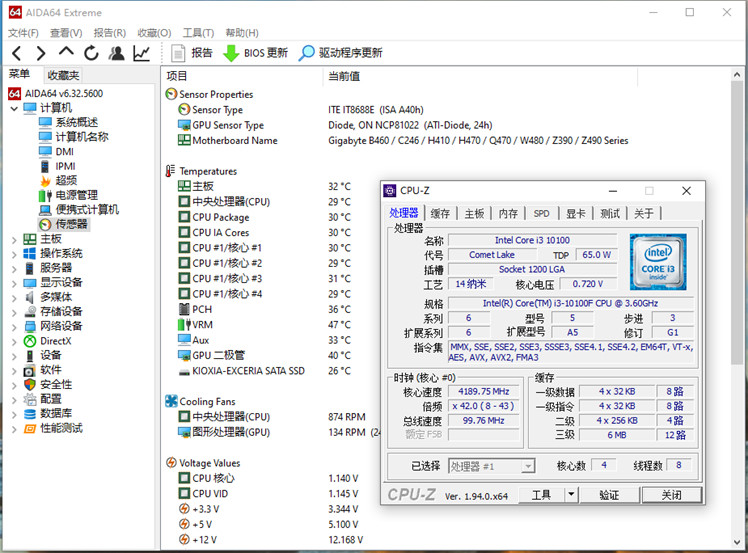Click the back navigation arrow in toolbar

17,53
